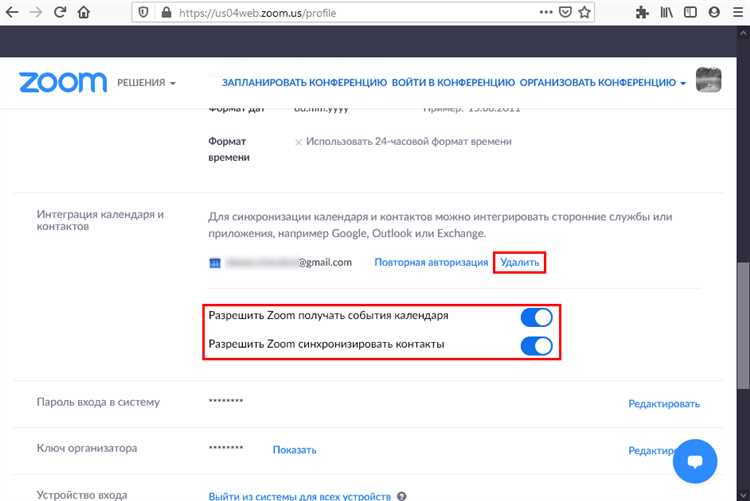Save page to Pocket icon
The height and width of the screenshot is (501, 750).
[x=565, y=12]
